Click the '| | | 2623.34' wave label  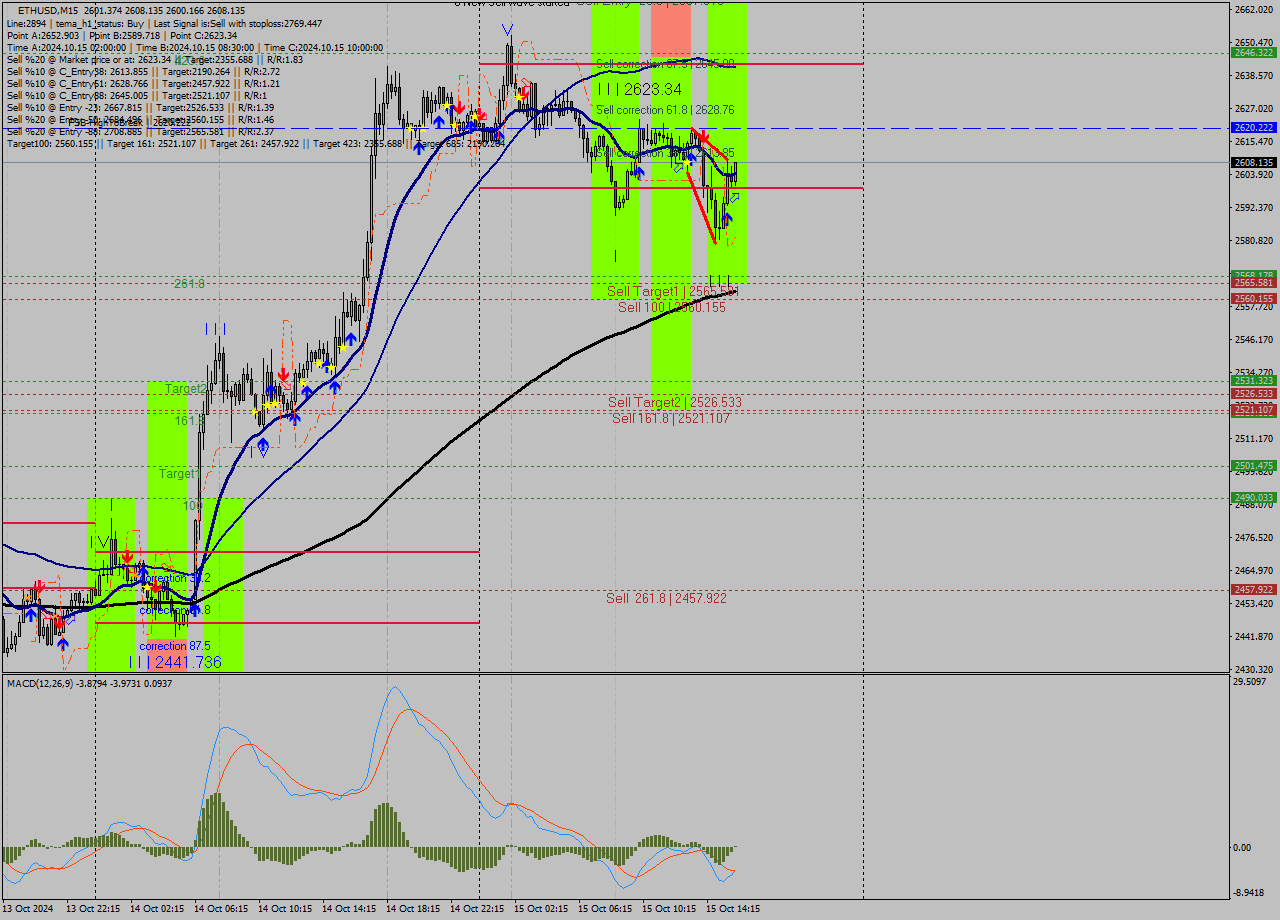(639, 89)
